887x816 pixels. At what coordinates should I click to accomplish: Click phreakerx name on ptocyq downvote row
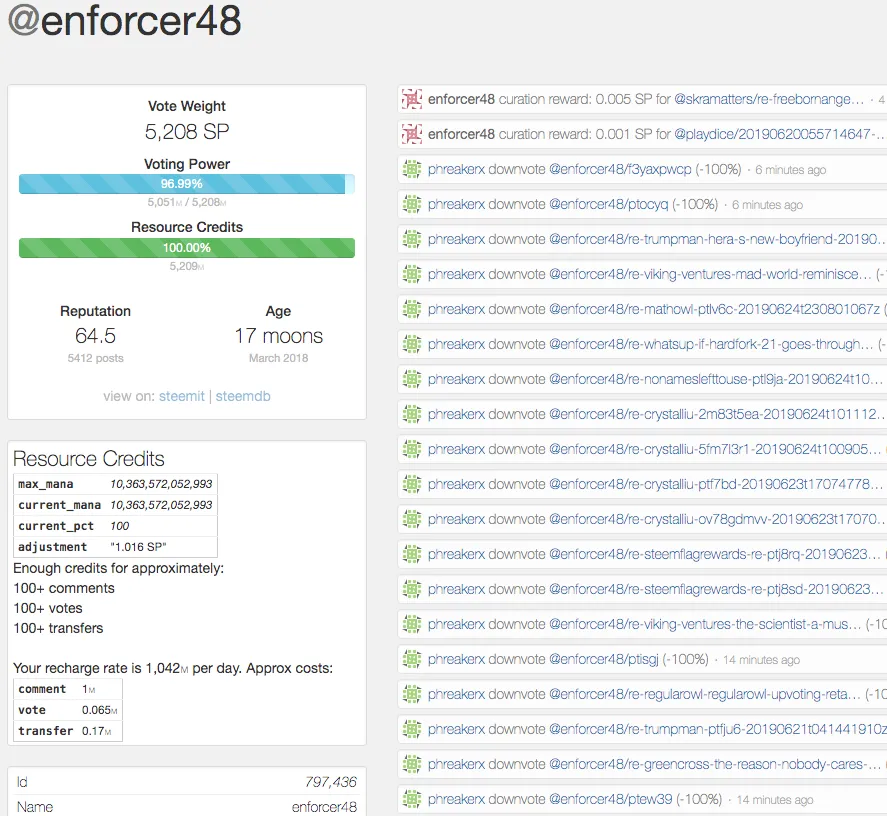[x=456, y=204]
